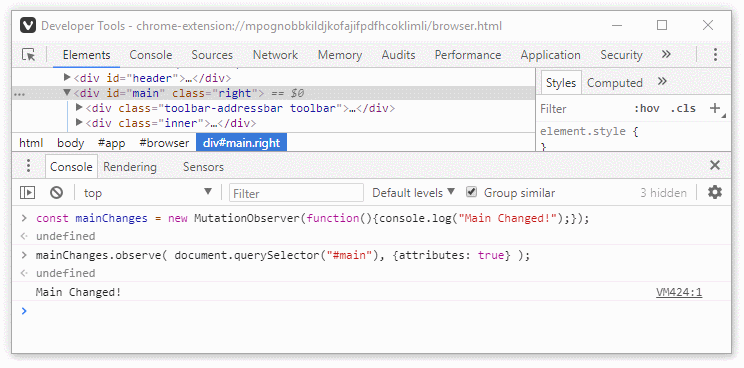Clear the console with the block icon
744x368 pixels.
(x=56, y=193)
